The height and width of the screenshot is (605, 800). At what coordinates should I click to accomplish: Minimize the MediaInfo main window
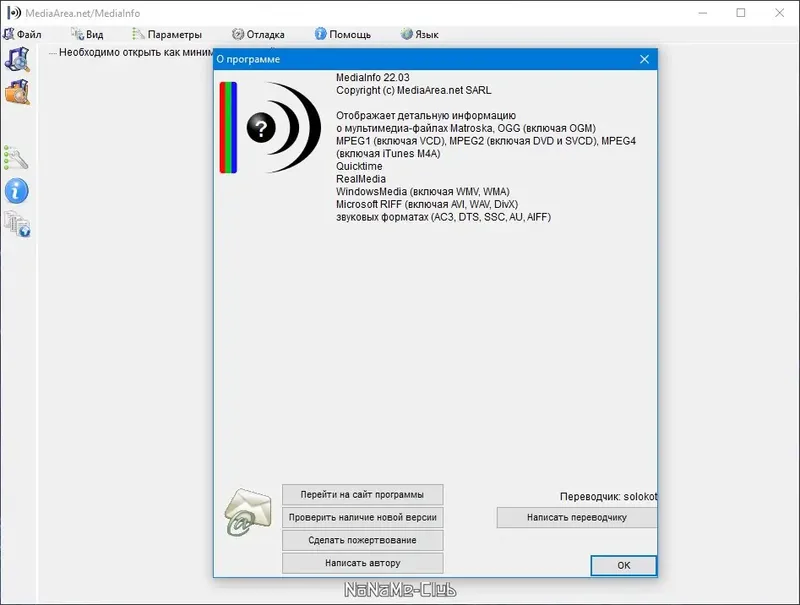pyautogui.click(x=703, y=13)
